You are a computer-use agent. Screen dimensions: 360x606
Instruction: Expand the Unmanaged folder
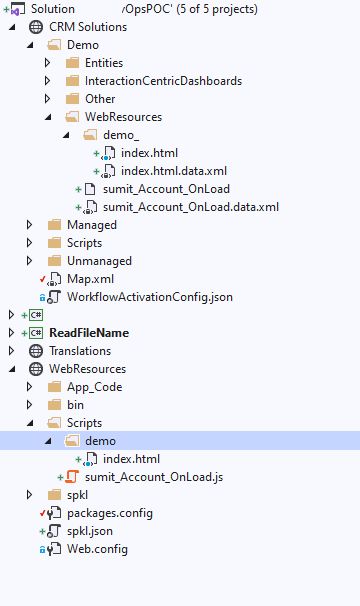[x=29, y=261]
